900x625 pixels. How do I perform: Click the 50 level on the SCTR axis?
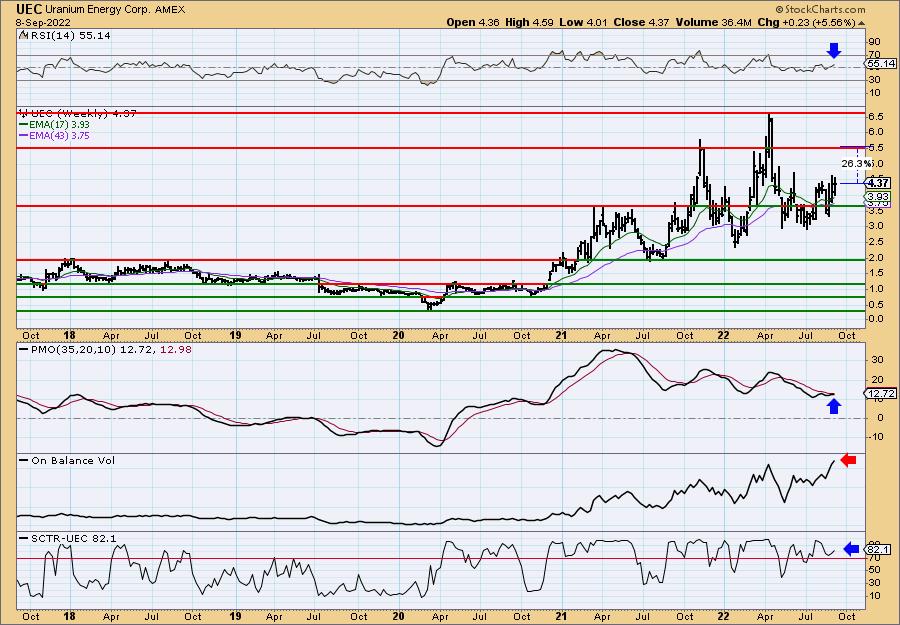click(875, 570)
